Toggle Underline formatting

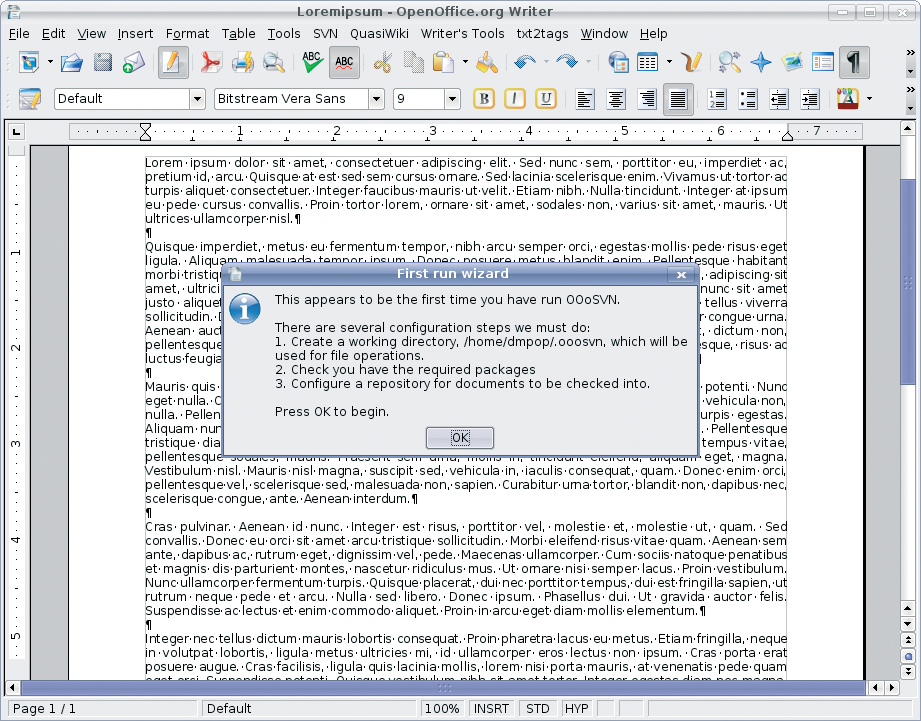(546, 99)
